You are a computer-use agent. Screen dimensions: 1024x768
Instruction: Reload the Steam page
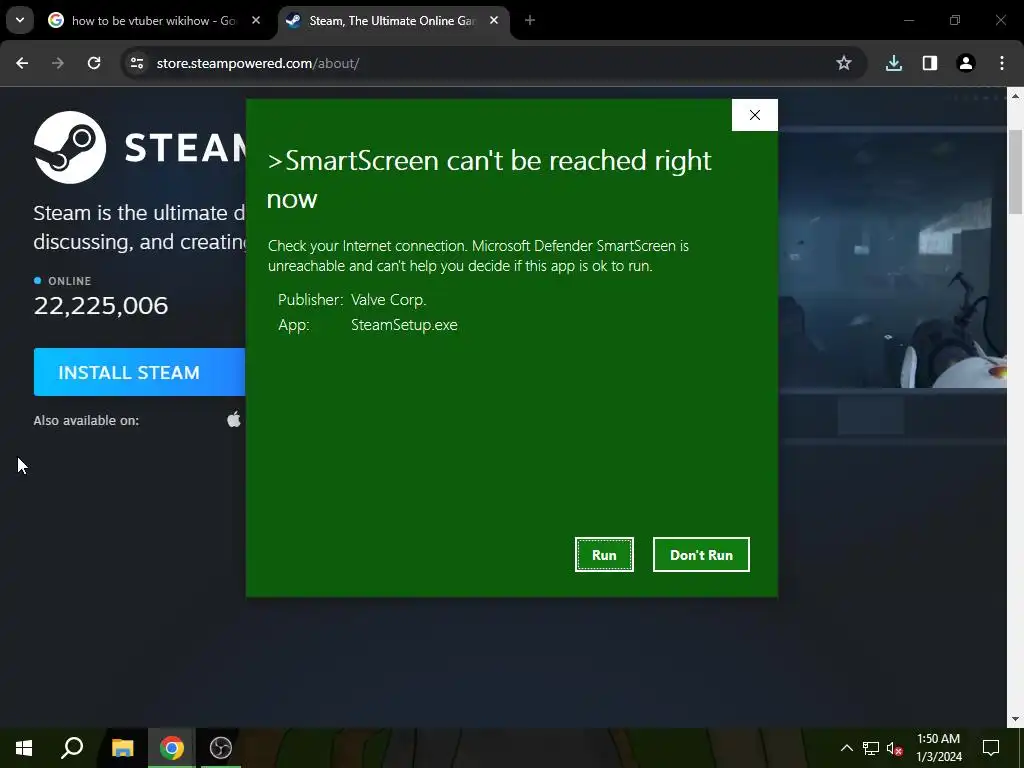tap(94, 63)
